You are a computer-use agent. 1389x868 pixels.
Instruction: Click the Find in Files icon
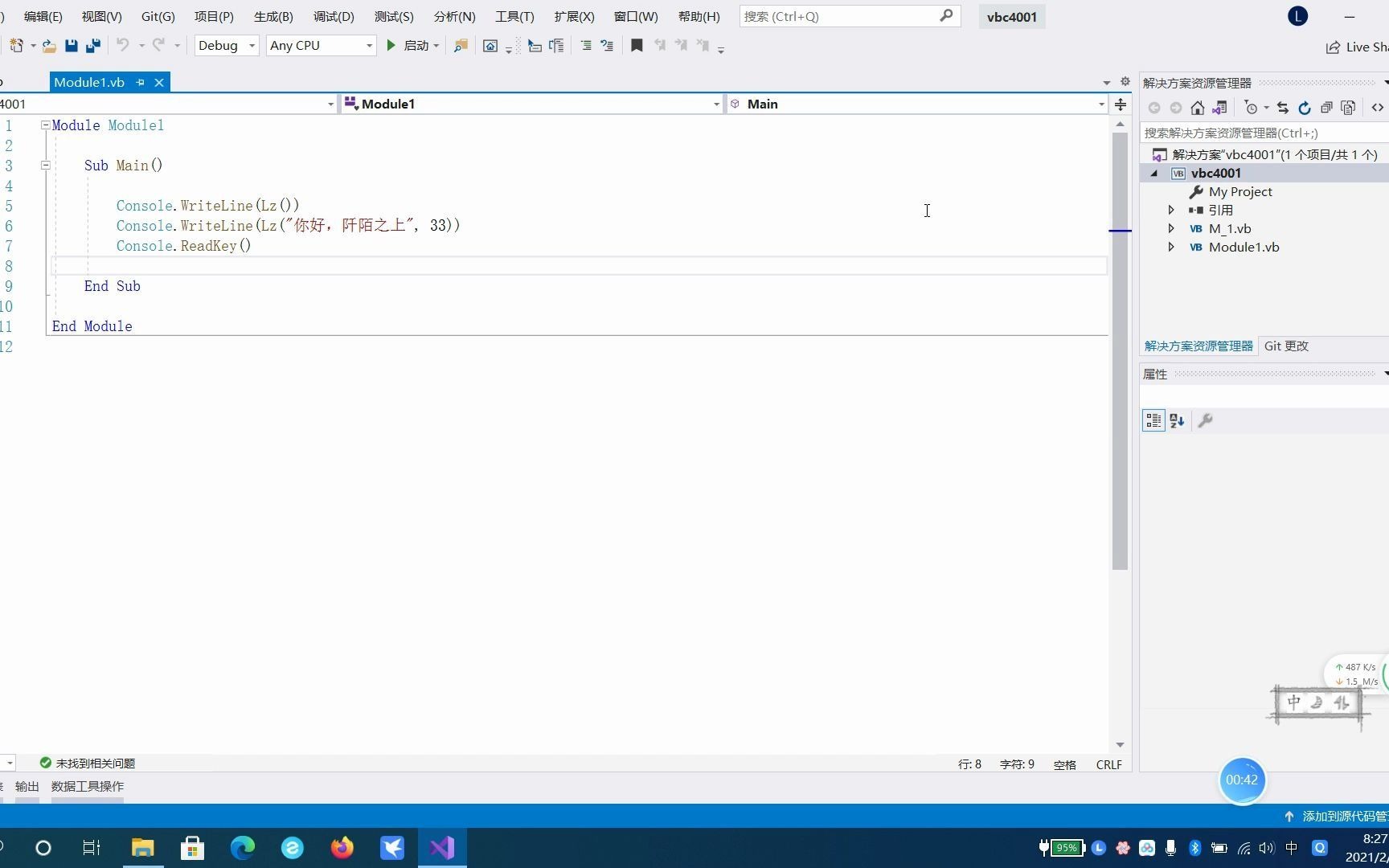461,46
